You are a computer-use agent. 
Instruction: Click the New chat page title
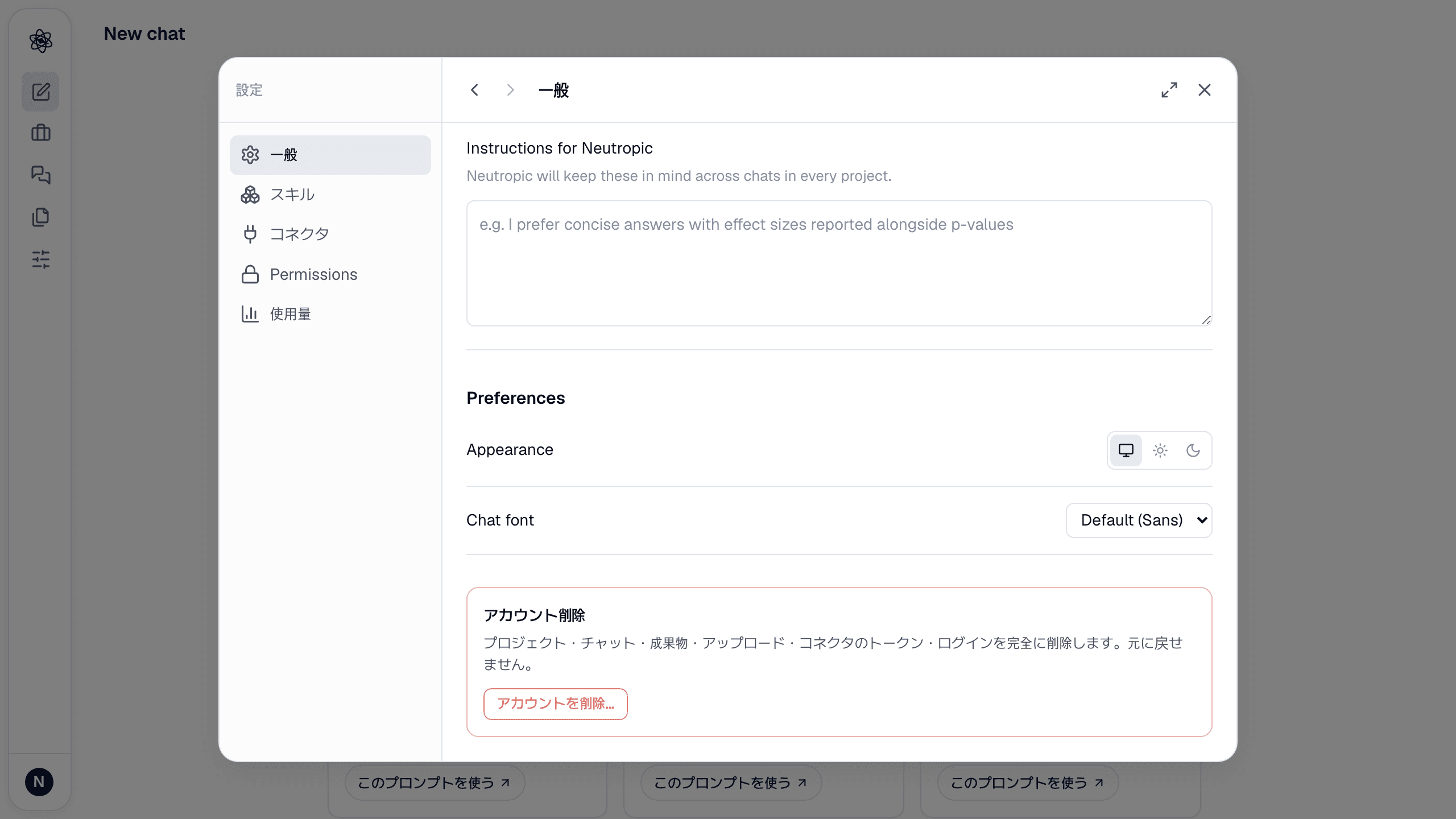(x=144, y=34)
